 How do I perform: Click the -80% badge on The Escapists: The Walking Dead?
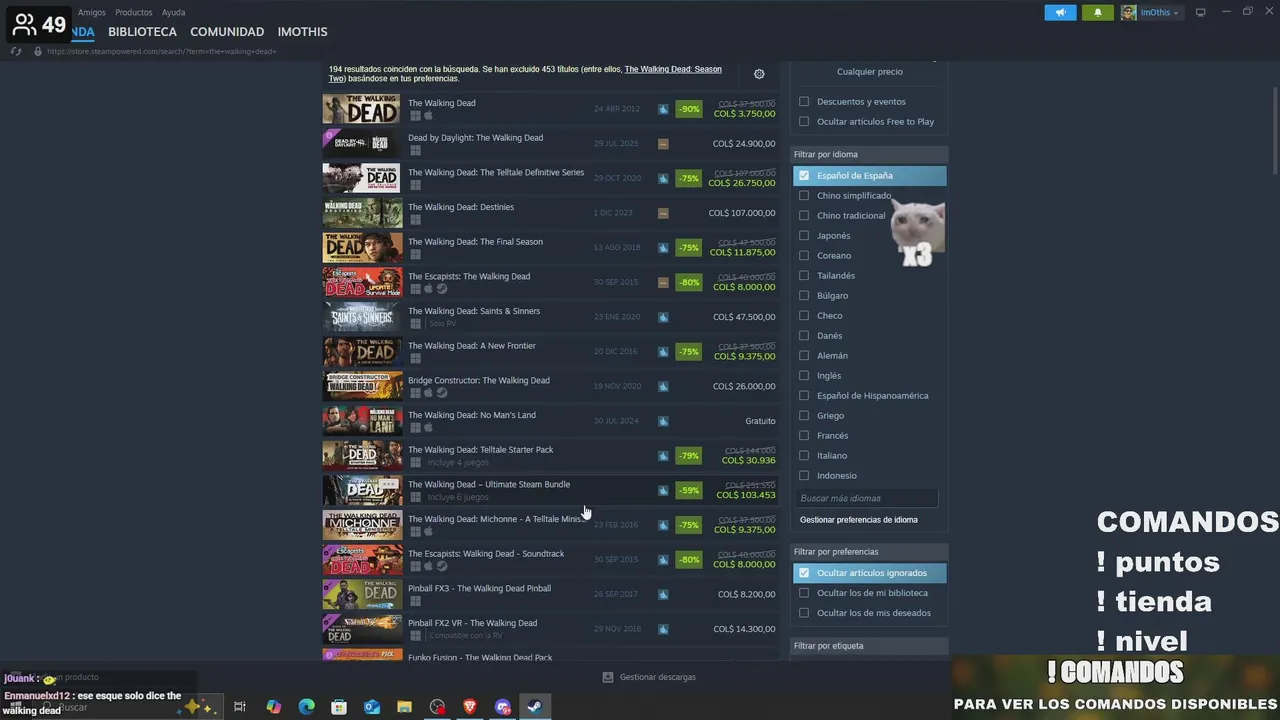point(689,282)
